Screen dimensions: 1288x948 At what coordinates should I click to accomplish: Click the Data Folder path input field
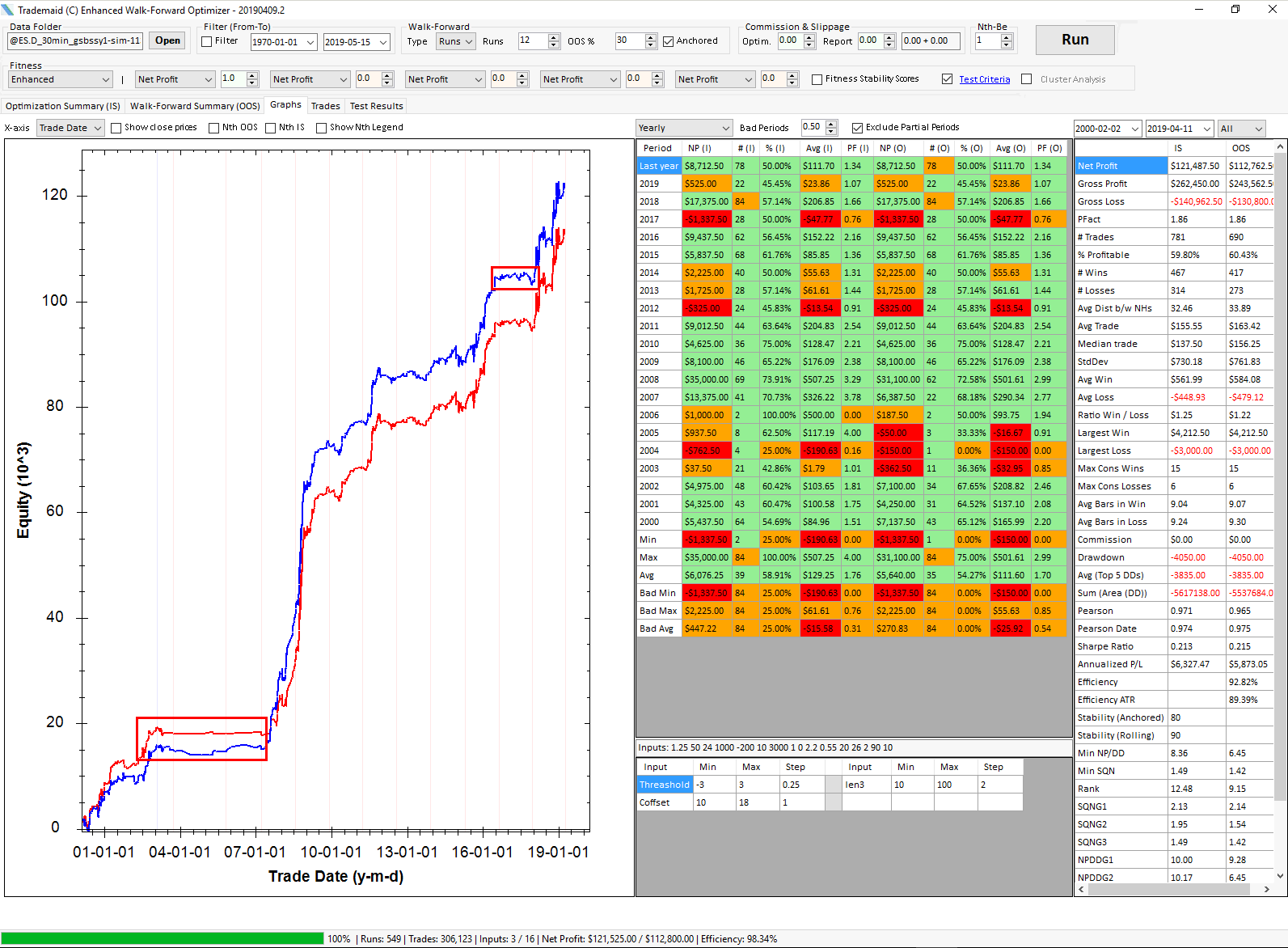pyautogui.click(x=75, y=40)
